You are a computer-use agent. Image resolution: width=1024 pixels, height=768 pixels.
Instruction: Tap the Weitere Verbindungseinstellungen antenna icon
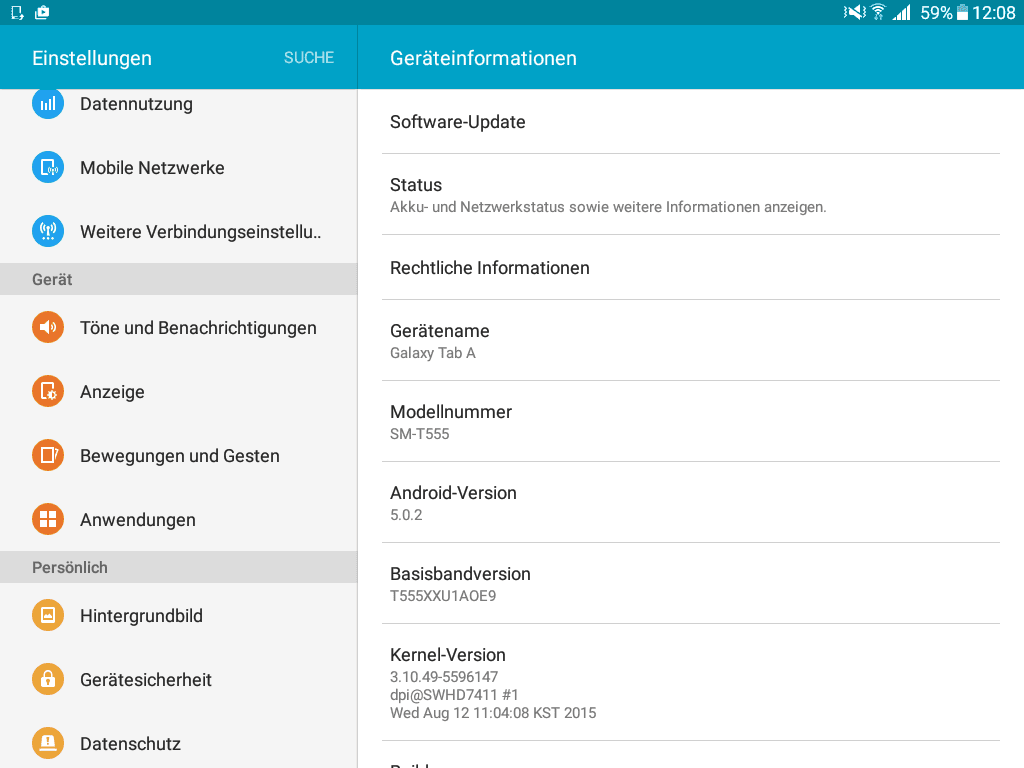[x=48, y=231]
